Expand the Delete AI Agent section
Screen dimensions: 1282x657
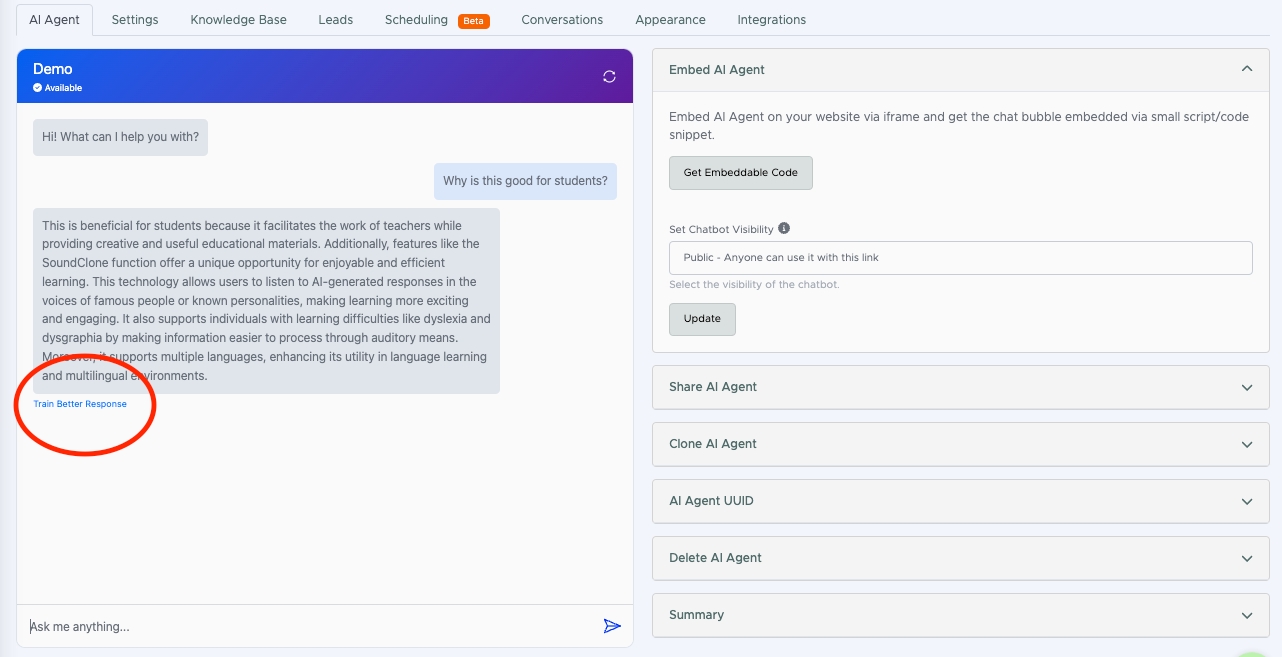[x=1246, y=558]
